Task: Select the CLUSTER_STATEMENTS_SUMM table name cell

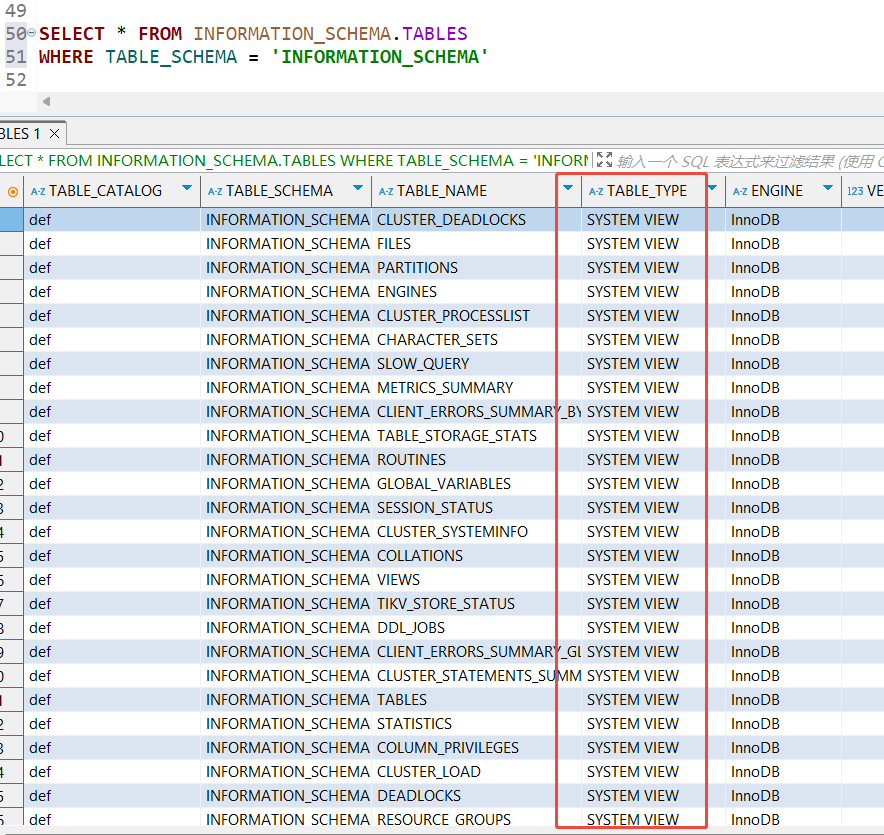Action: click(476, 676)
